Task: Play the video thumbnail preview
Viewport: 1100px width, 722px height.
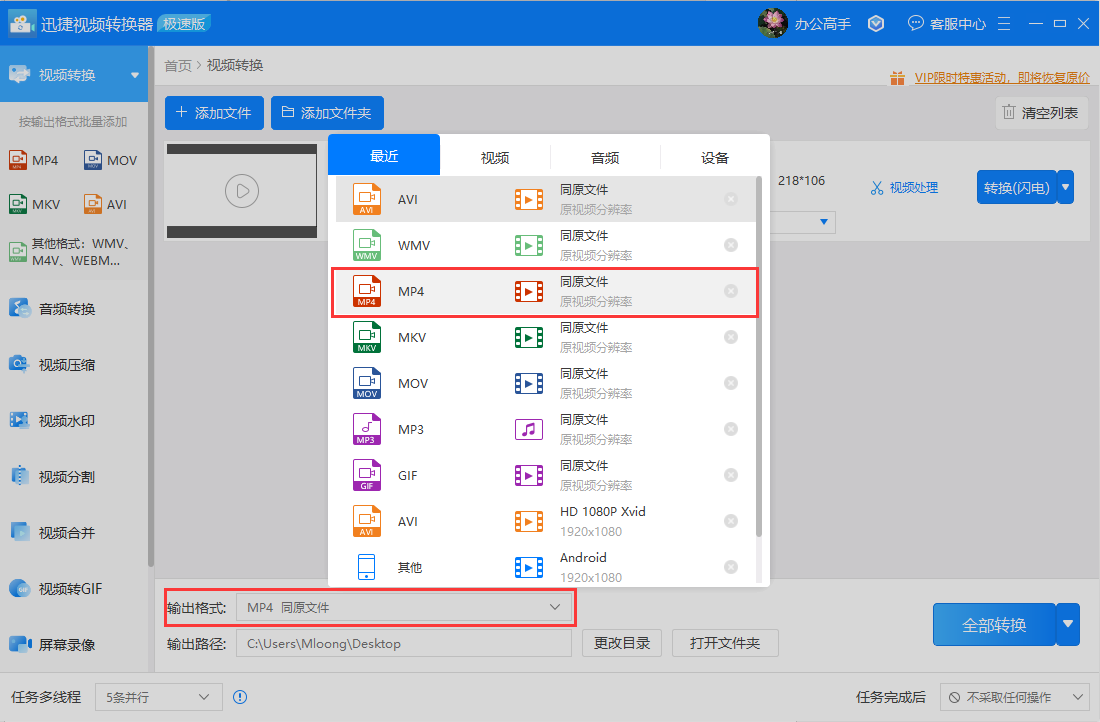Action: 242,190
